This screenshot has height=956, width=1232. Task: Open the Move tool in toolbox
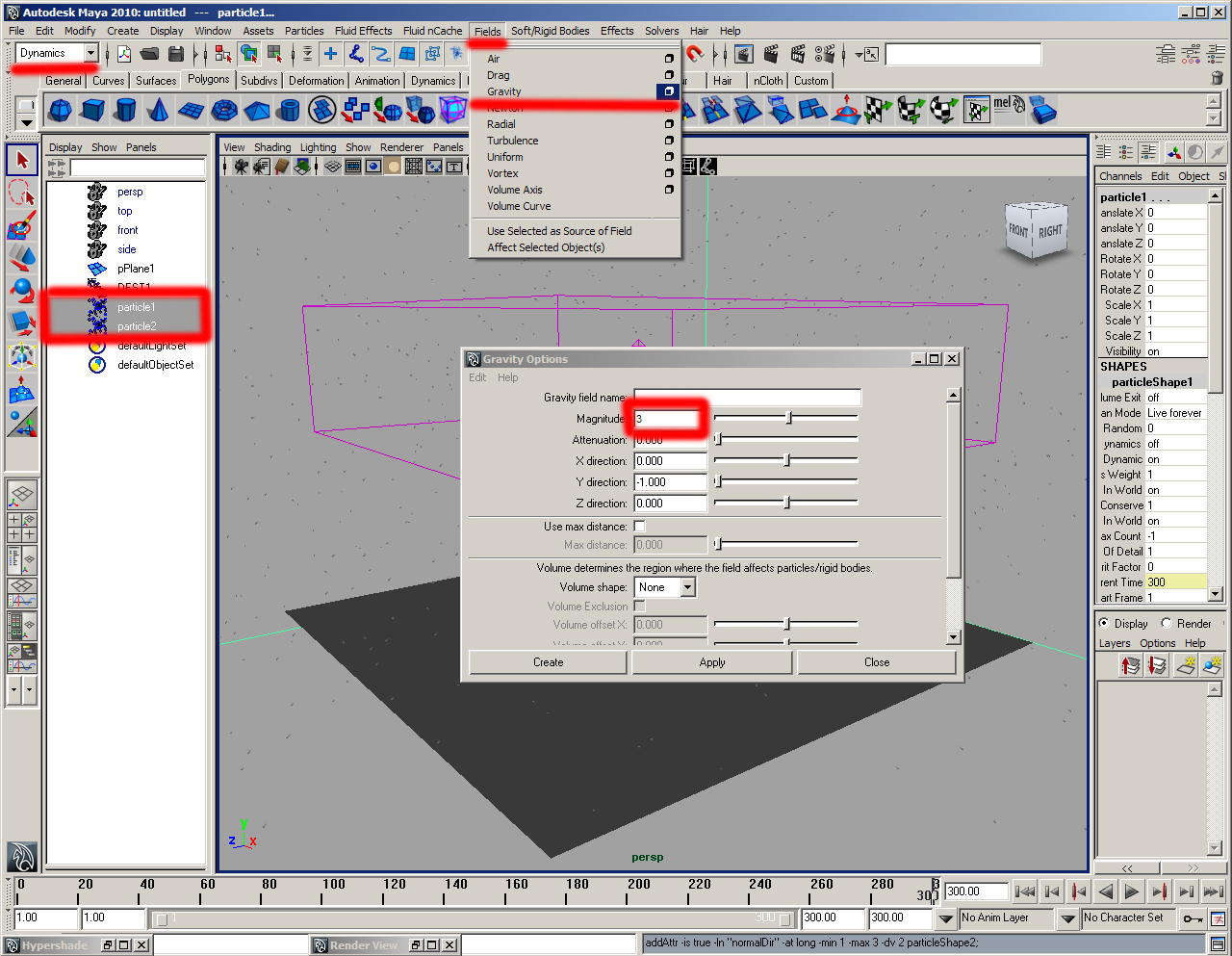[23, 259]
